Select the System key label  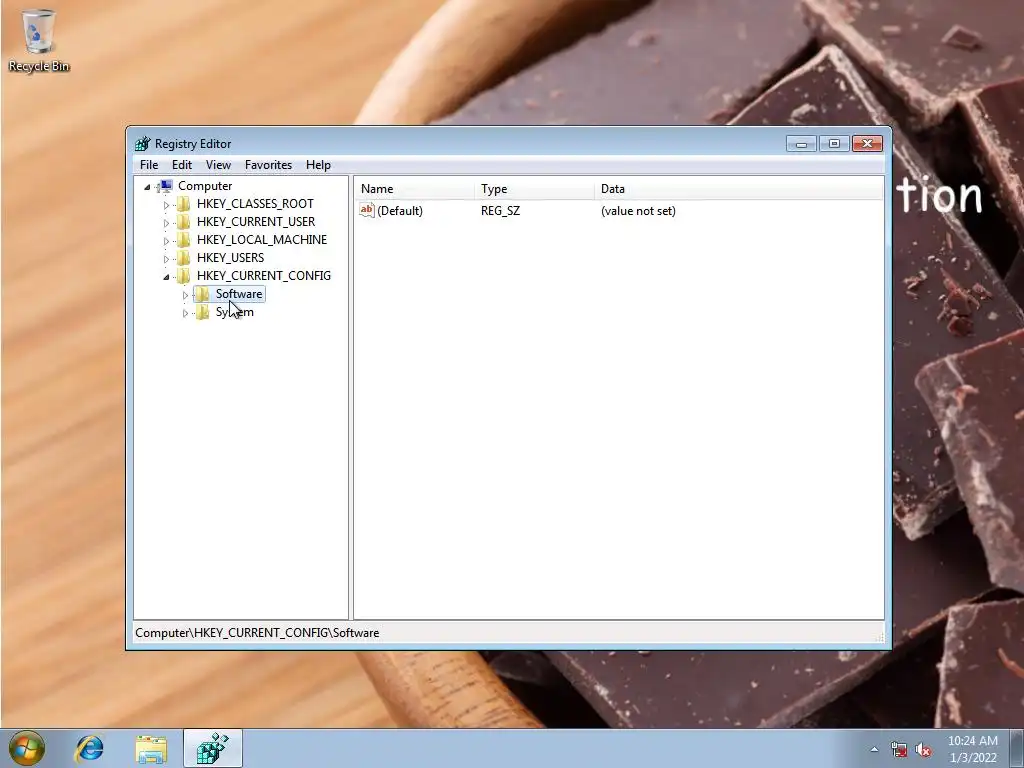click(235, 312)
